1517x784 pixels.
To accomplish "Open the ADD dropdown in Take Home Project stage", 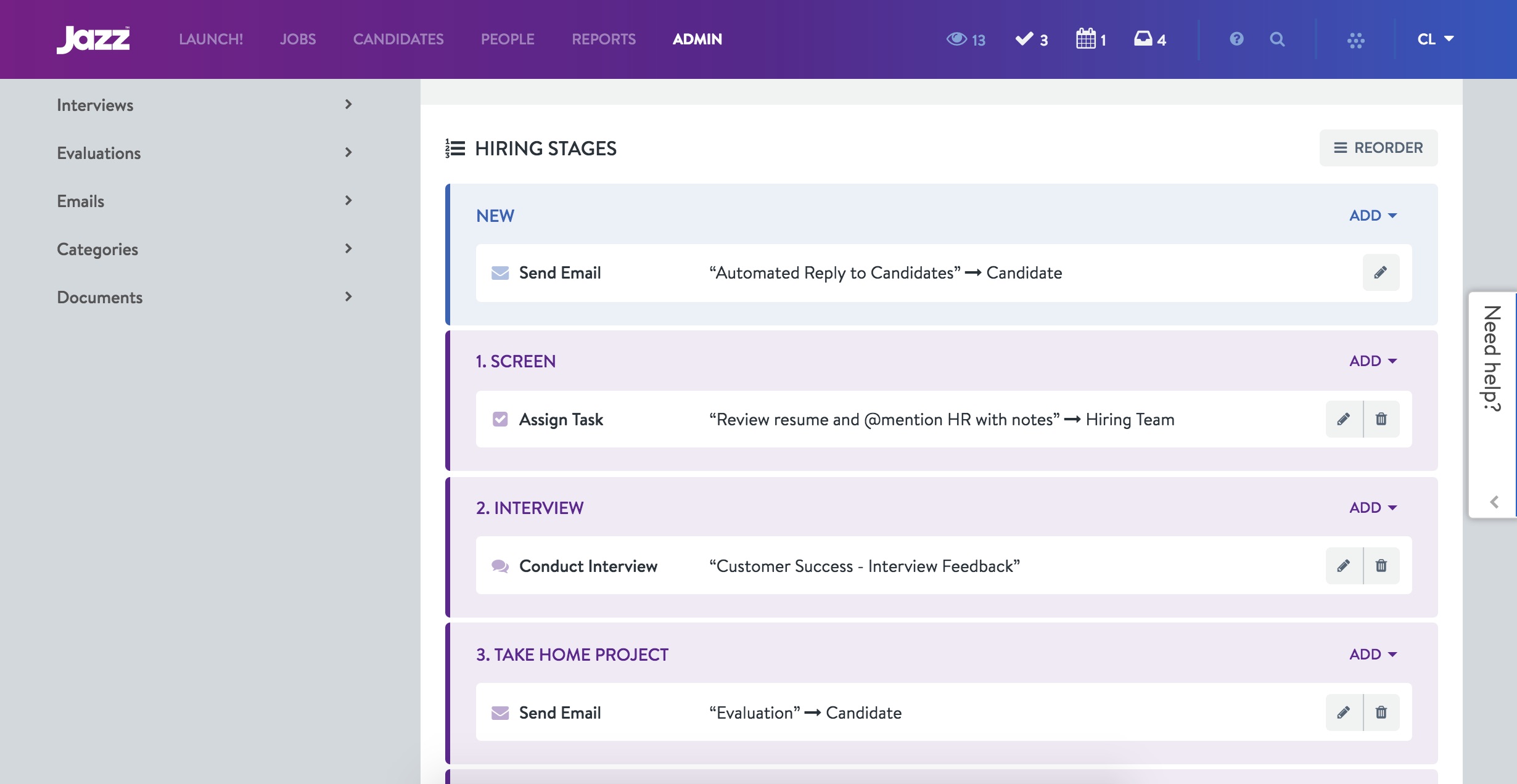I will (1373, 655).
